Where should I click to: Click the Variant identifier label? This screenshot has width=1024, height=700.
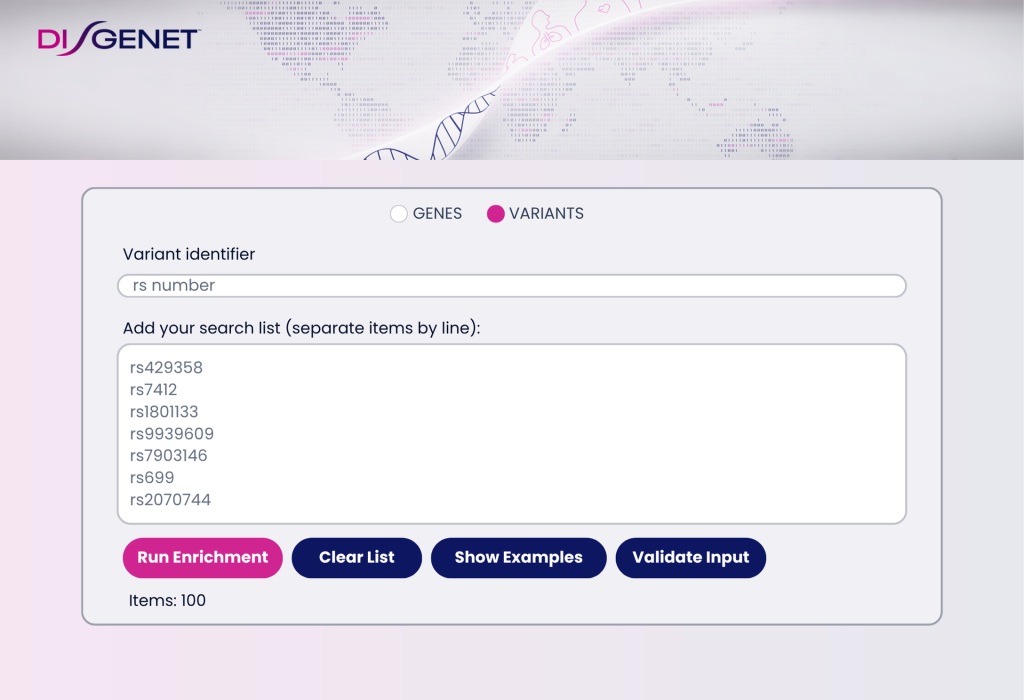point(189,255)
